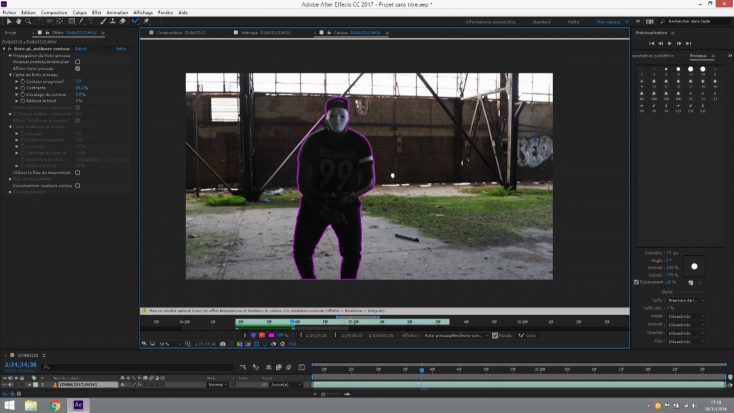The height and width of the screenshot is (413, 734).
Task: Click Réinit. link for Roto-pinceau effect
Action: [x=81, y=49]
